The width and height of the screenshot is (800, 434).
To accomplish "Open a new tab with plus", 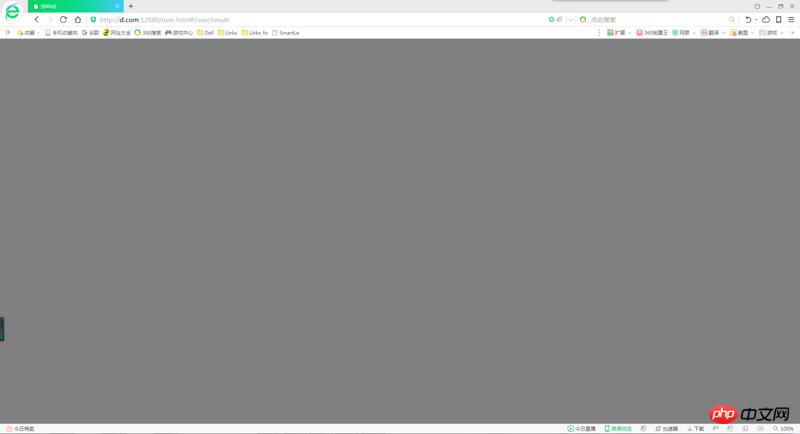I will (x=131, y=6).
